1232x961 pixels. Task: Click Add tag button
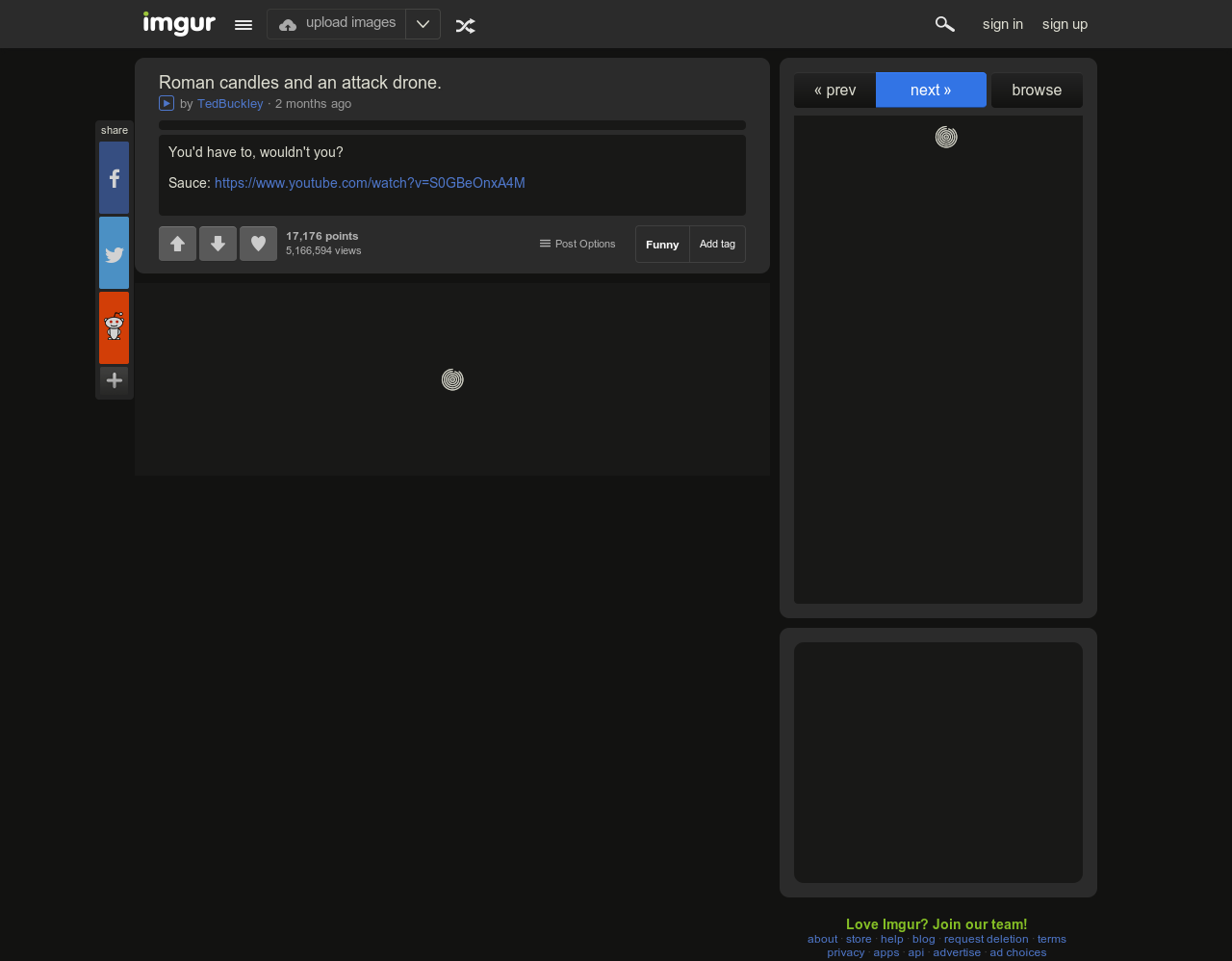click(717, 245)
